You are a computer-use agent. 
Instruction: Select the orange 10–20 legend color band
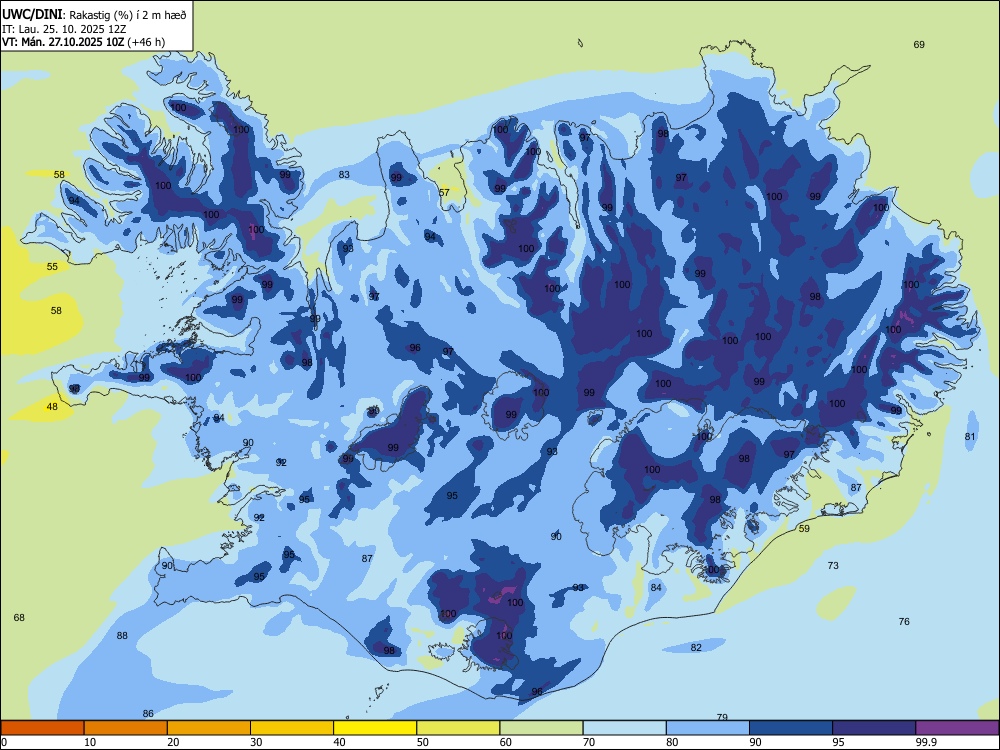click(126, 728)
